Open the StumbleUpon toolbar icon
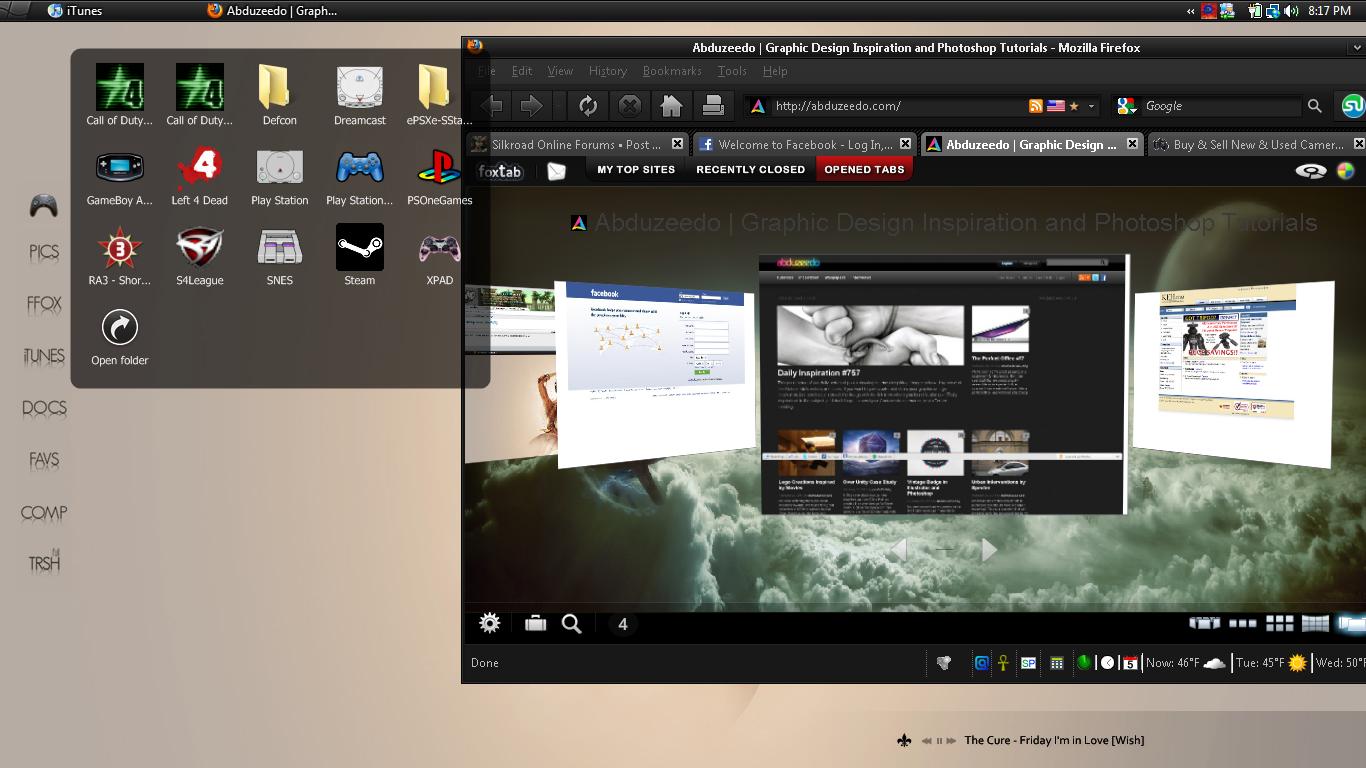Screen dimensions: 1366x768 [1352, 106]
